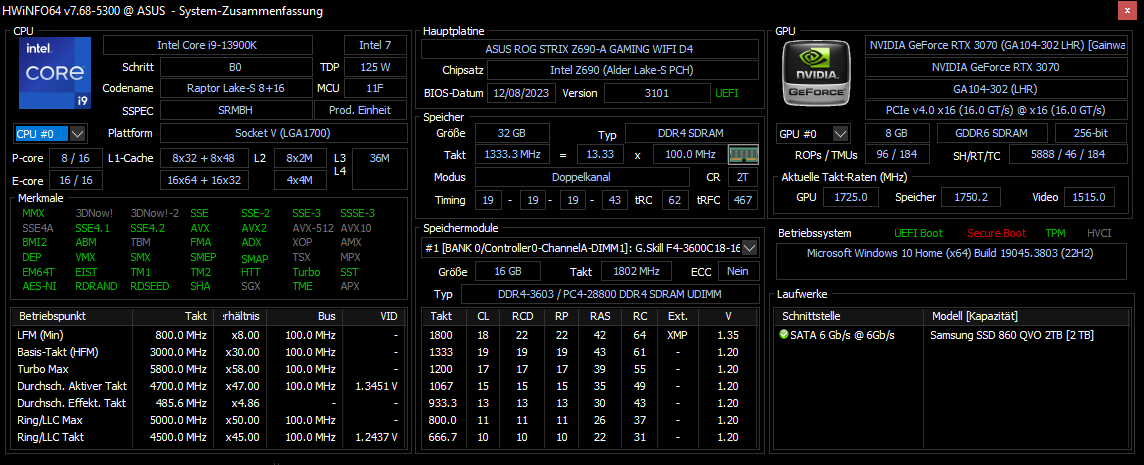The image size is (1144, 465).
Task: Click the L2 cache 8x2M value
Action: click(x=300, y=158)
